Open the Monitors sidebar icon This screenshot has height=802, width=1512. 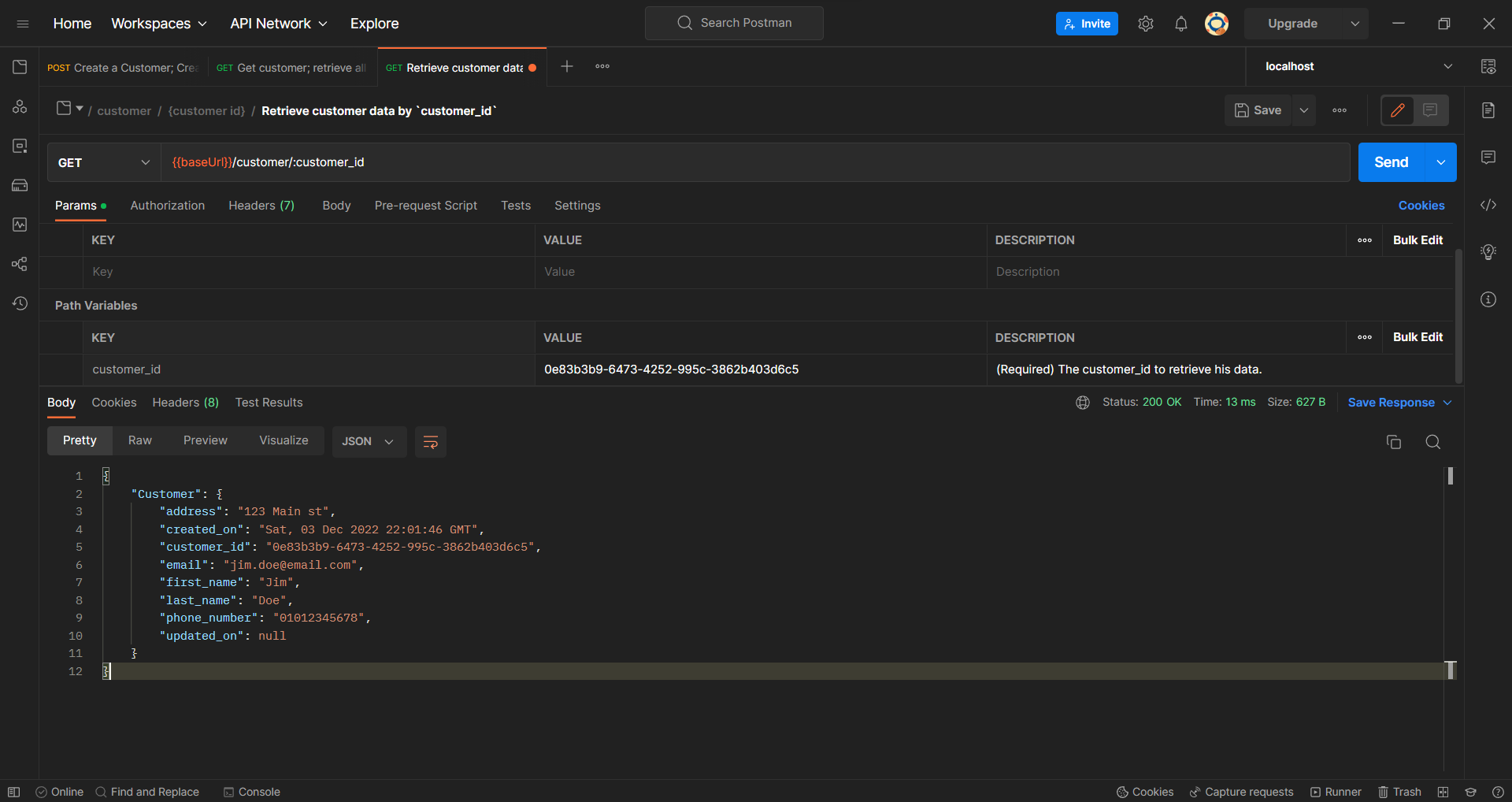[x=20, y=225]
